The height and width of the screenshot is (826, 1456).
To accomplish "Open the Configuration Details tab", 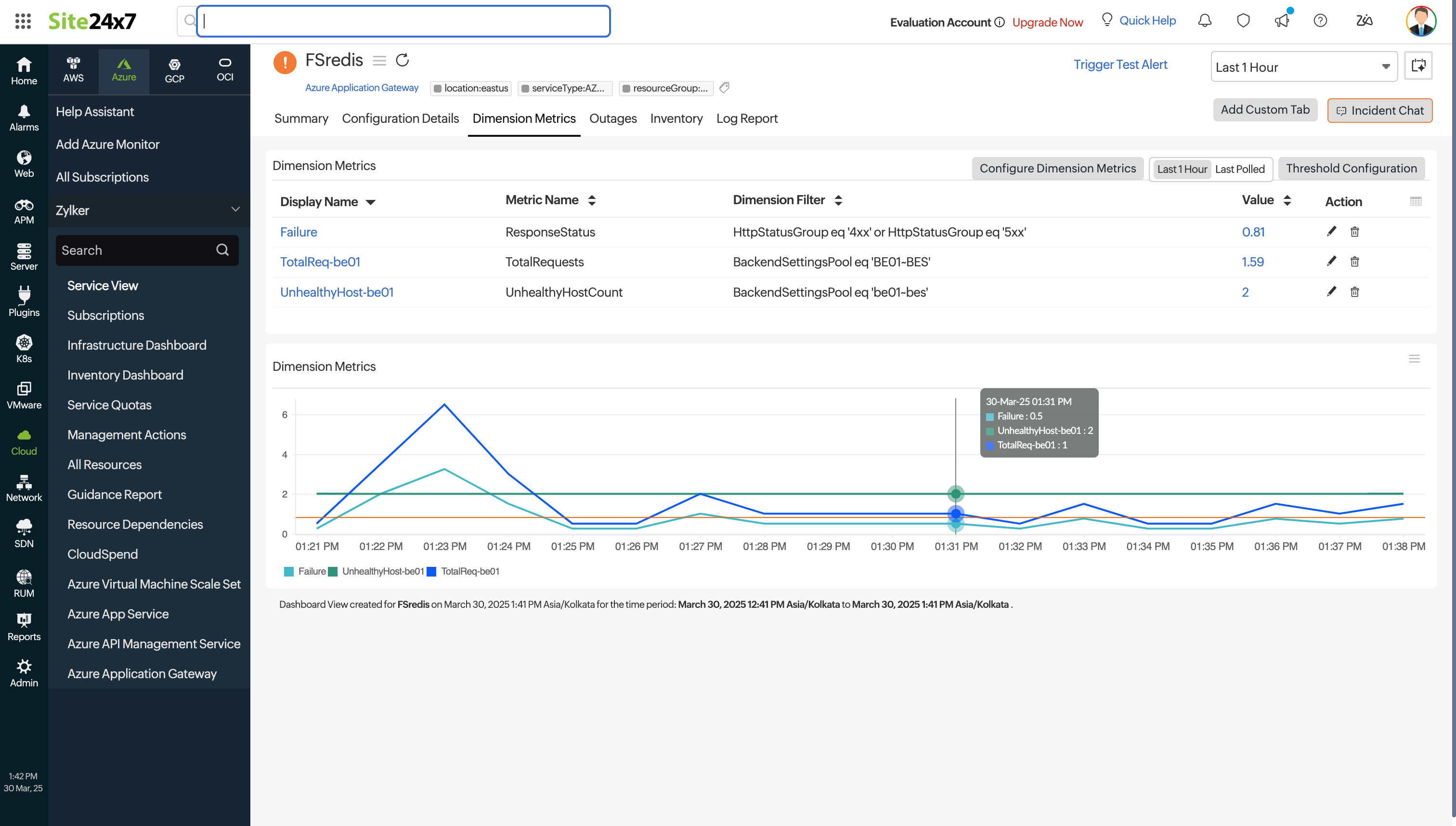I will pyautogui.click(x=400, y=118).
